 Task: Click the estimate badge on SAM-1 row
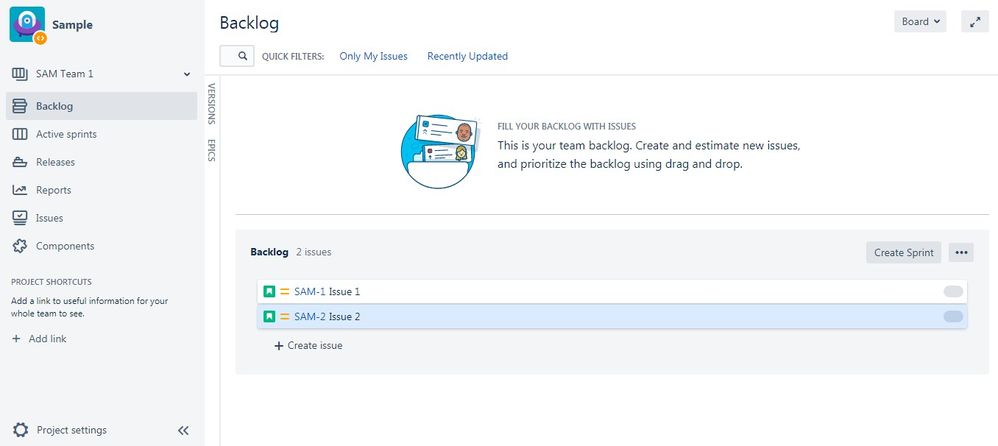click(953, 291)
